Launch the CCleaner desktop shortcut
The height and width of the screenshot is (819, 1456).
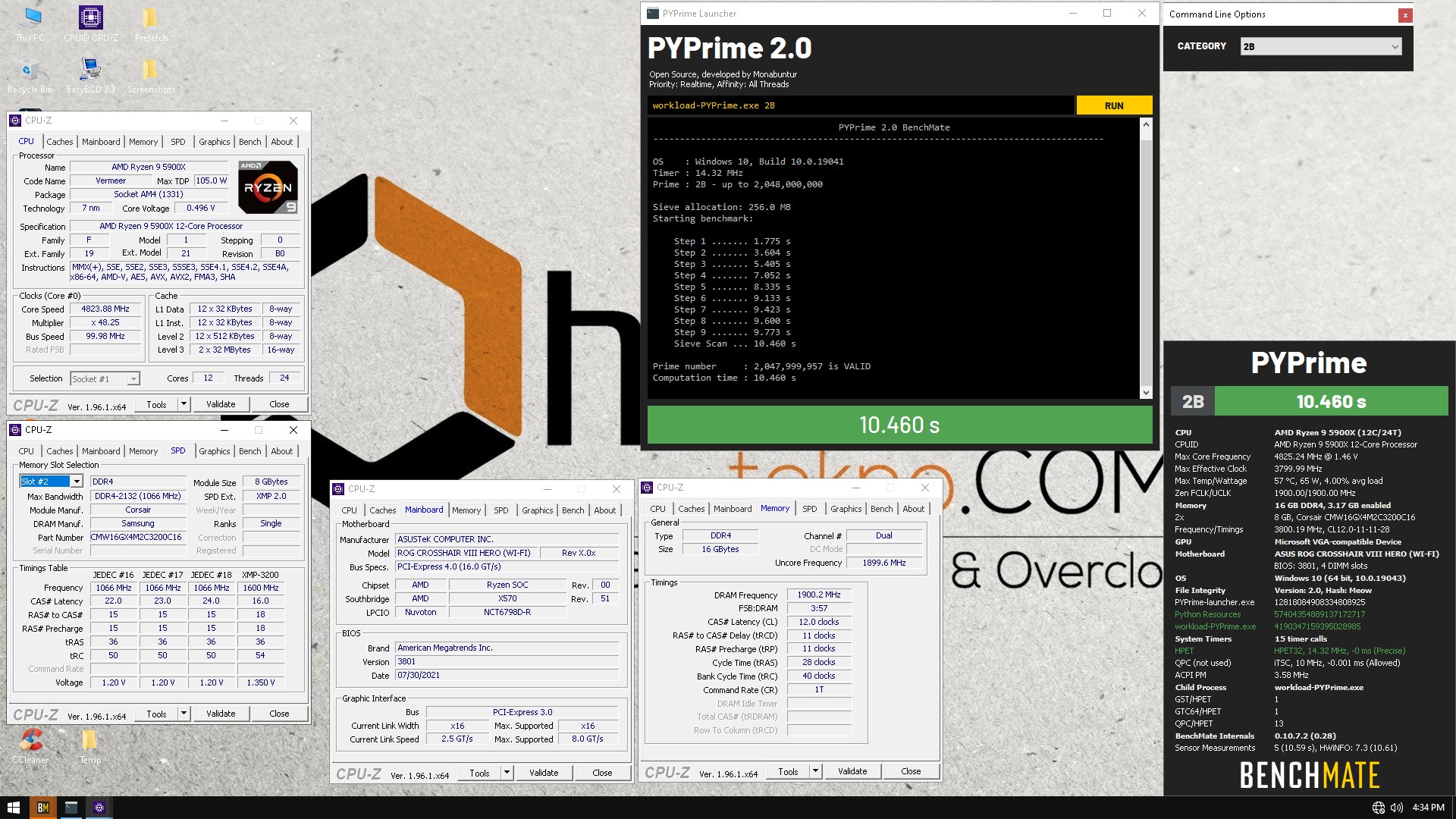tap(30, 745)
